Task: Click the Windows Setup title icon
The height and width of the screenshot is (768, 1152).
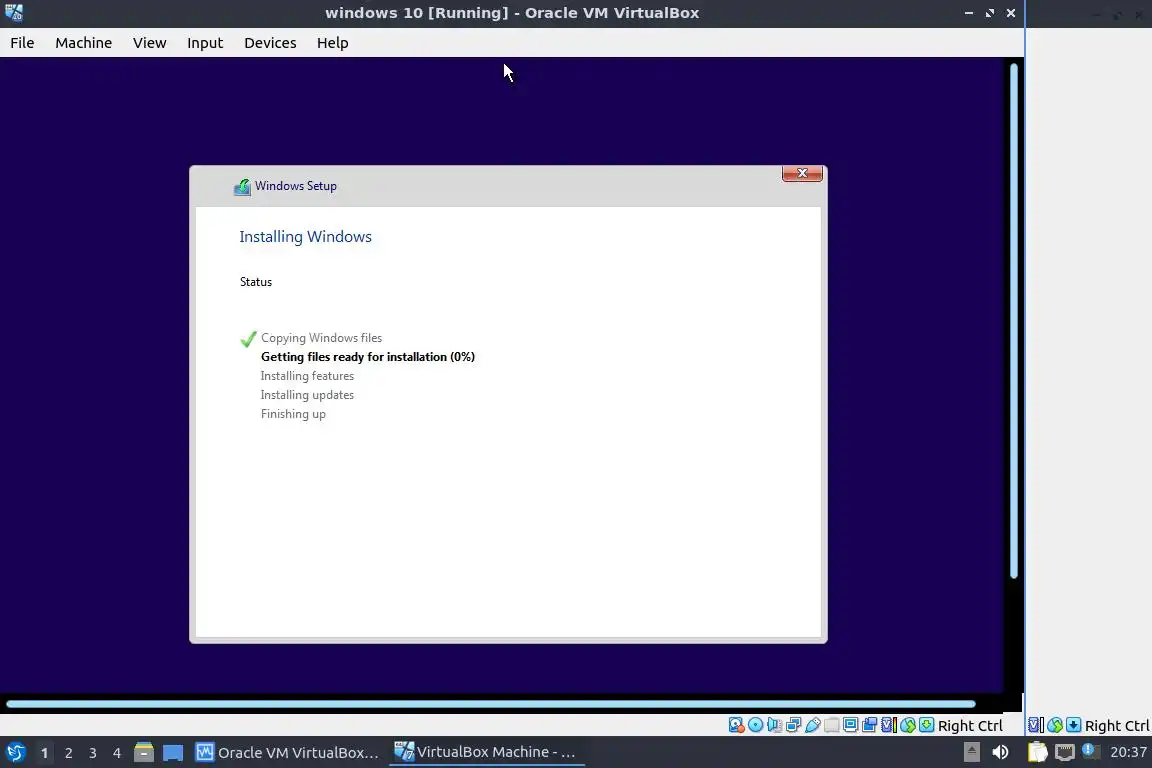Action: [x=242, y=187]
